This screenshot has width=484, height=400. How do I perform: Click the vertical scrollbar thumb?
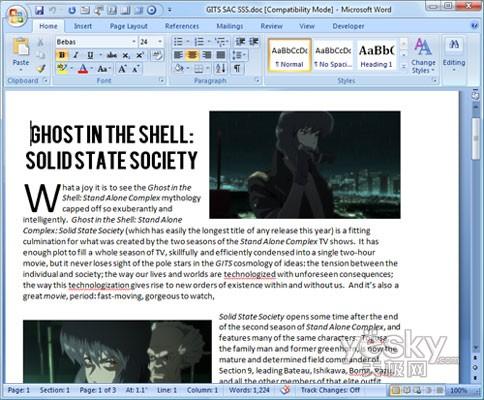[475, 138]
